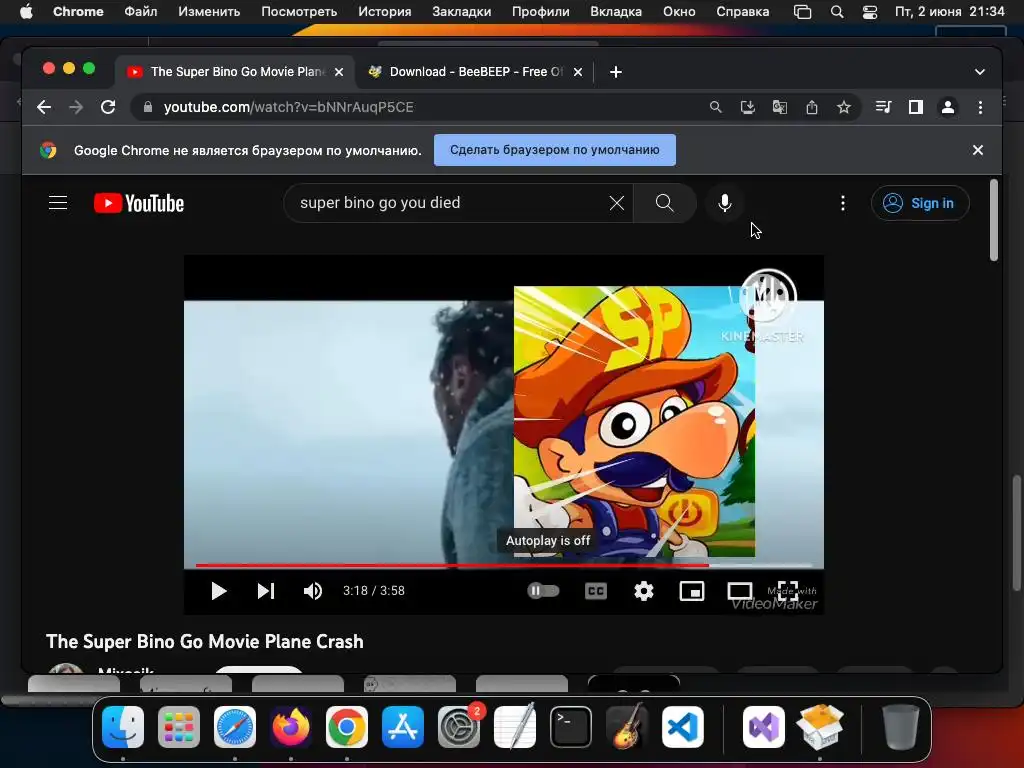
Task: Run YouTube search magnifier button
Action: (664, 203)
